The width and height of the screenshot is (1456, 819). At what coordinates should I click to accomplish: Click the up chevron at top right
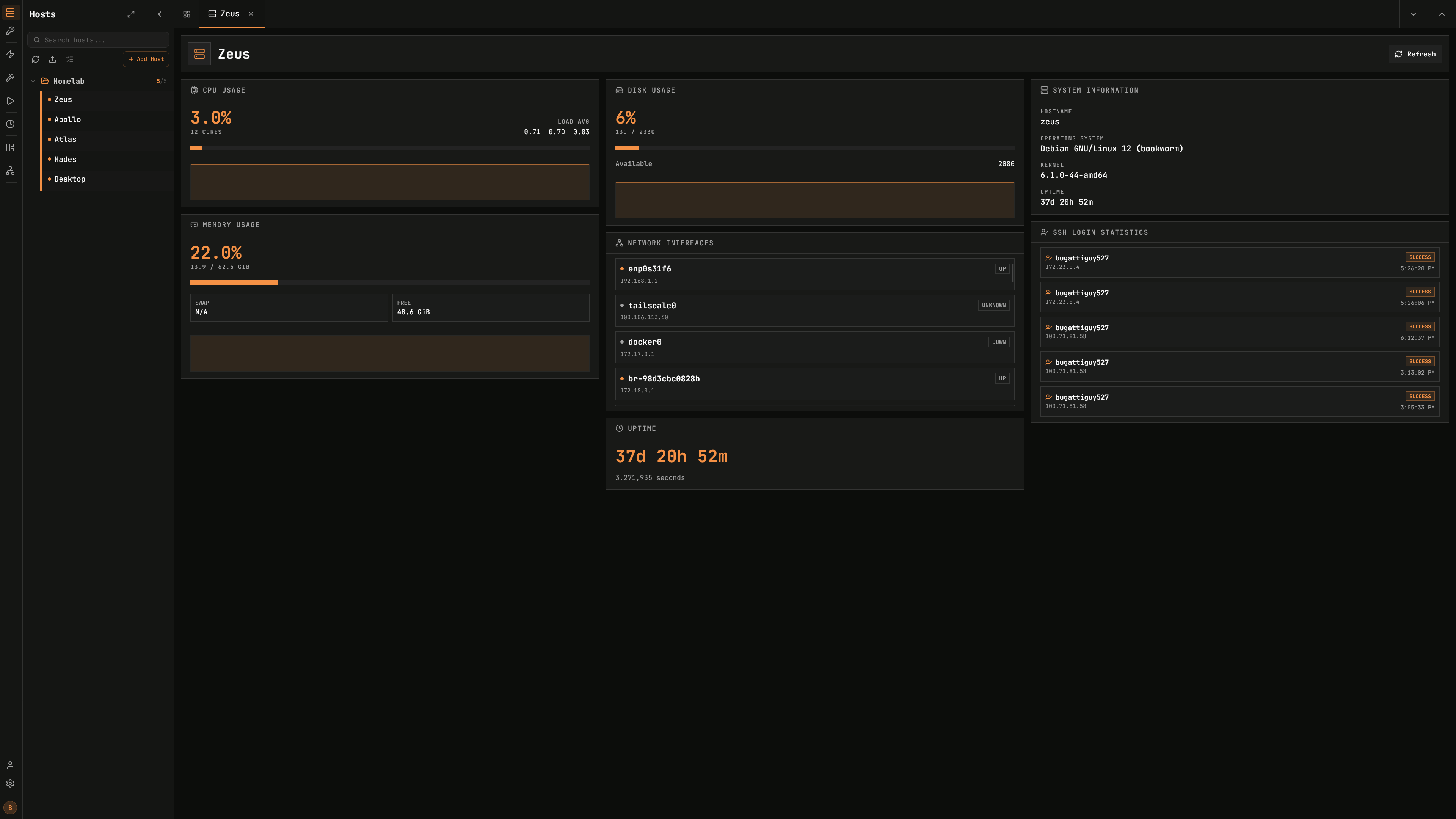coord(1442,14)
